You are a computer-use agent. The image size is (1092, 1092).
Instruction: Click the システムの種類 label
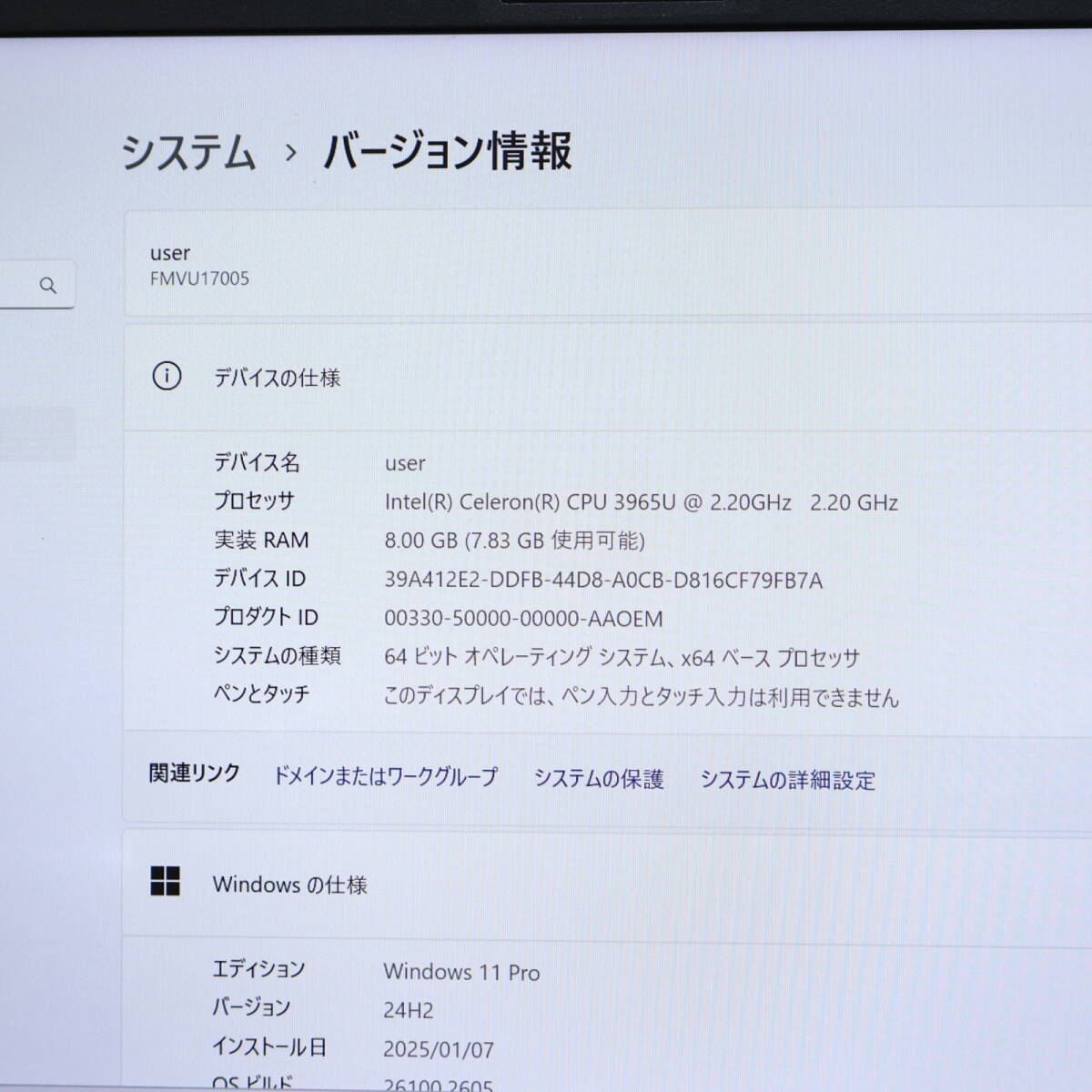tap(277, 655)
